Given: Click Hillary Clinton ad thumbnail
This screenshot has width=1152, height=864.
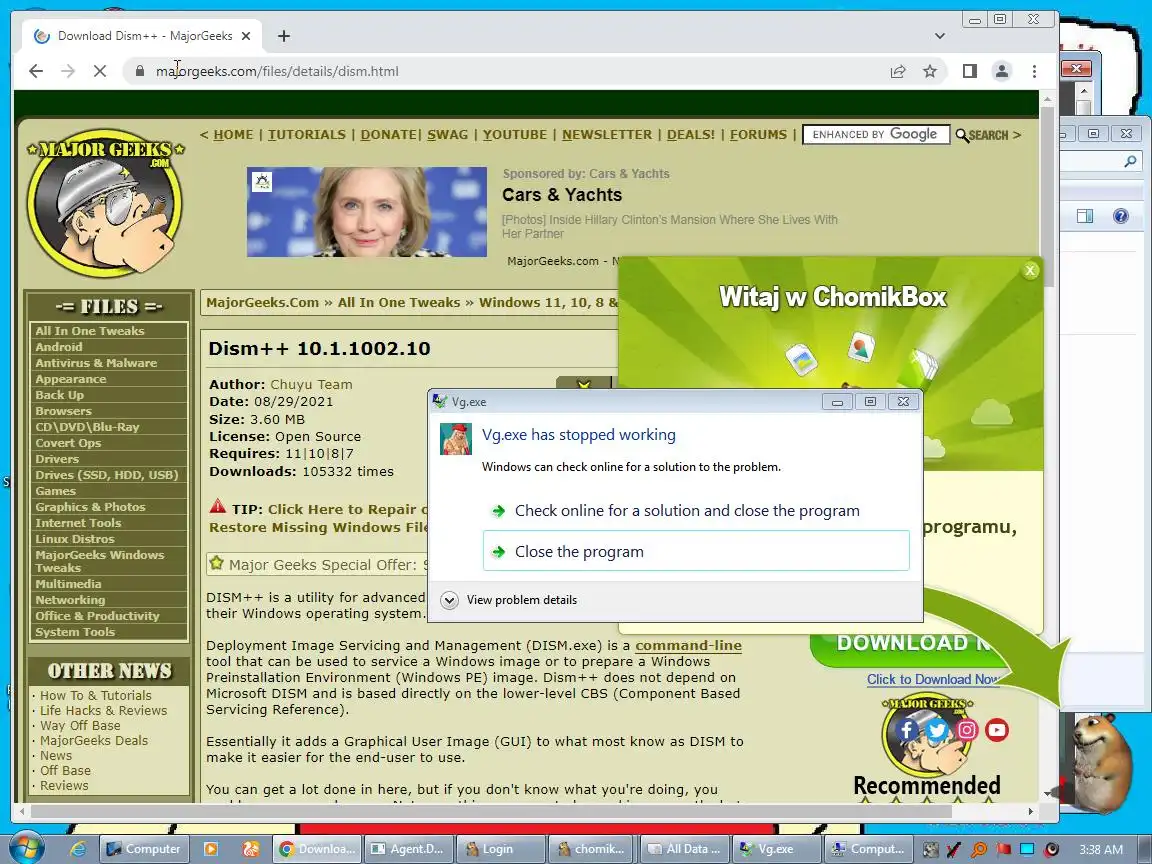Looking at the screenshot, I should [367, 212].
